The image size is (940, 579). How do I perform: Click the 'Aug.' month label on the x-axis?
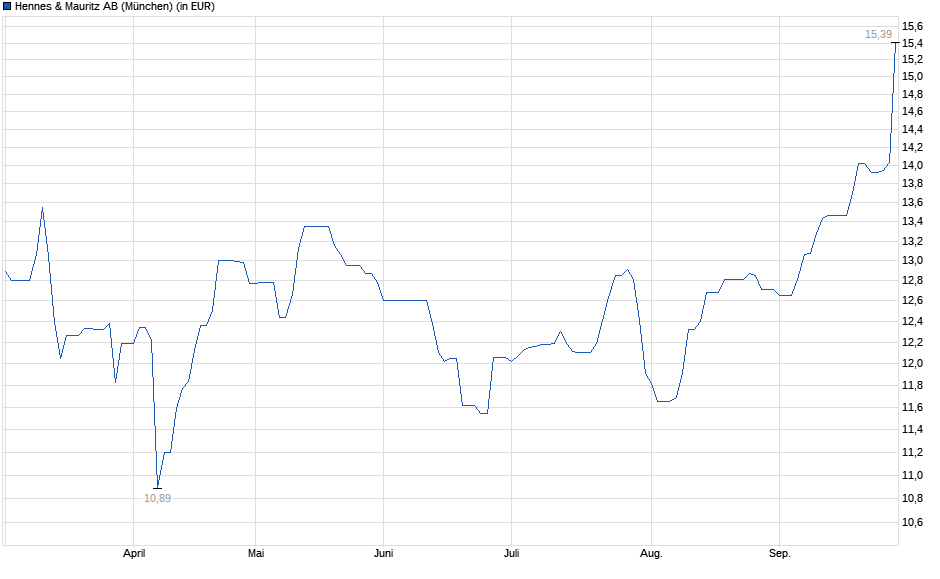coord(651,553)
